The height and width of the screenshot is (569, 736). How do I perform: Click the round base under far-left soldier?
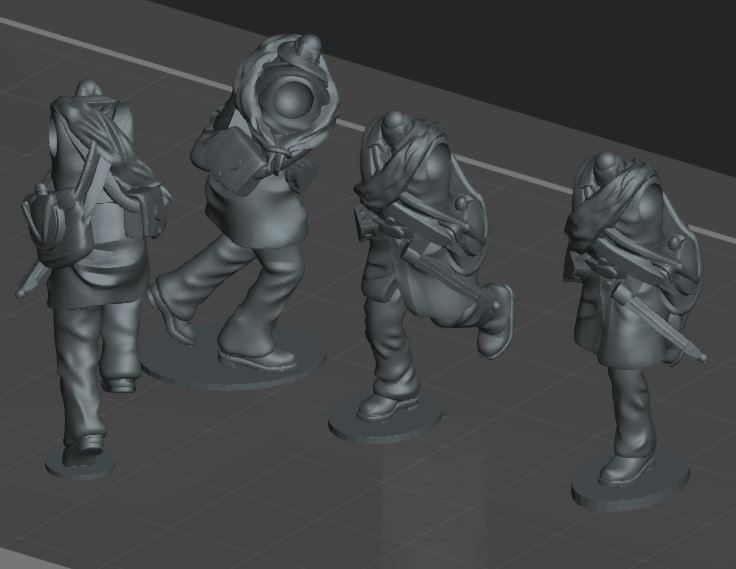coord(80,465)
